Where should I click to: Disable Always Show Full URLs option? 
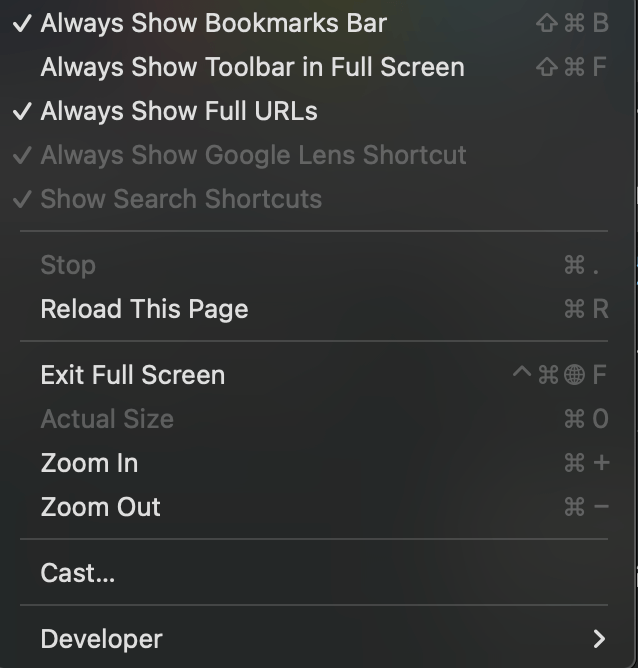pos(179,111)
